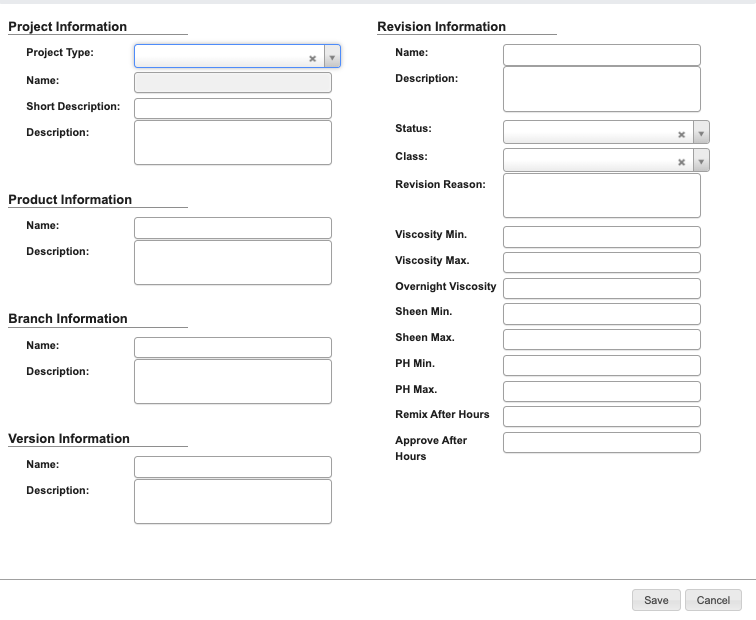Focus the PH Min. field
Viewport: 756px width, 620px height.
tap(602, 366)
